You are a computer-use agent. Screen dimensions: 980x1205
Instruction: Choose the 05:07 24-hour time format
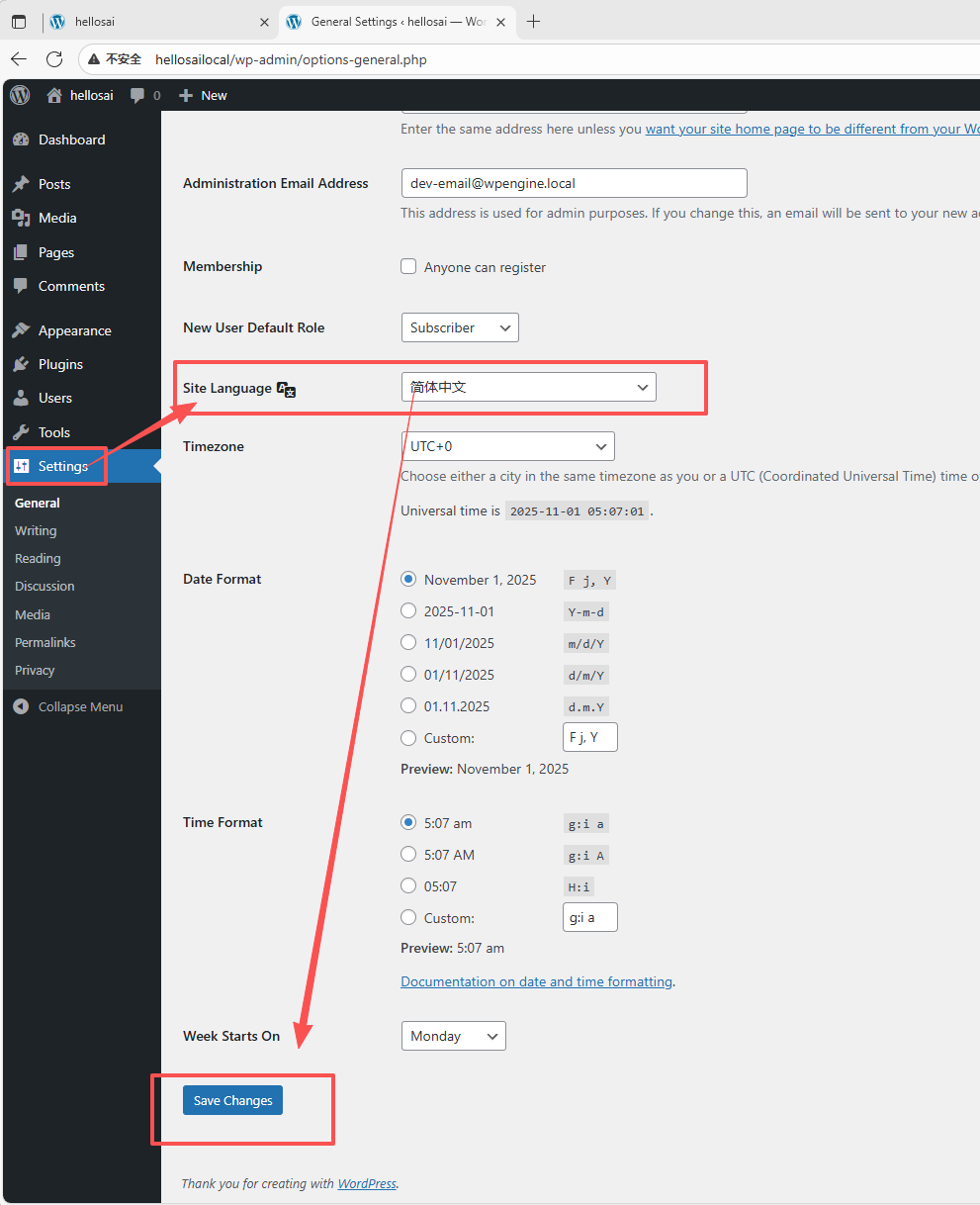click(408, 886)
